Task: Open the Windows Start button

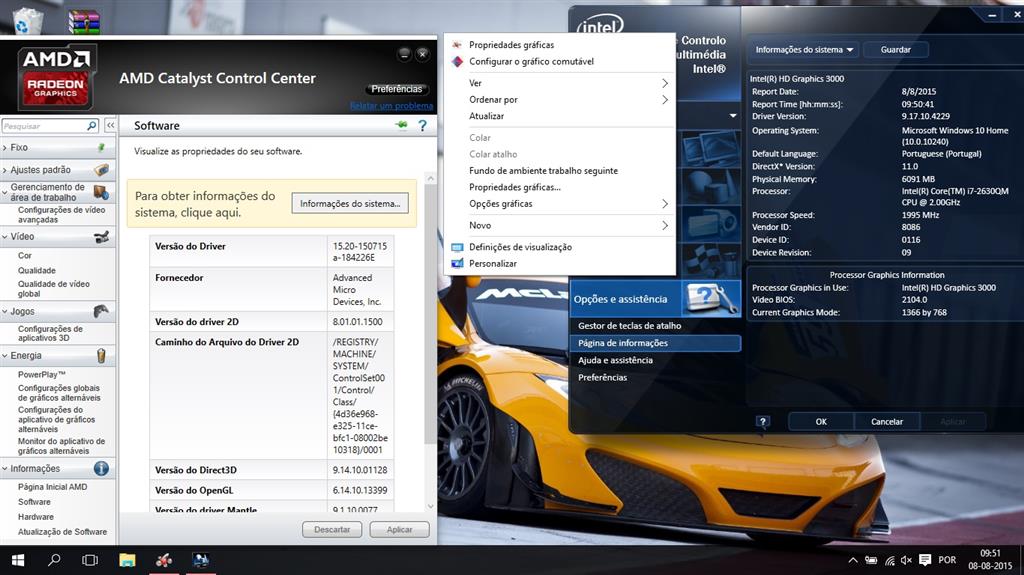Action: 18,560
